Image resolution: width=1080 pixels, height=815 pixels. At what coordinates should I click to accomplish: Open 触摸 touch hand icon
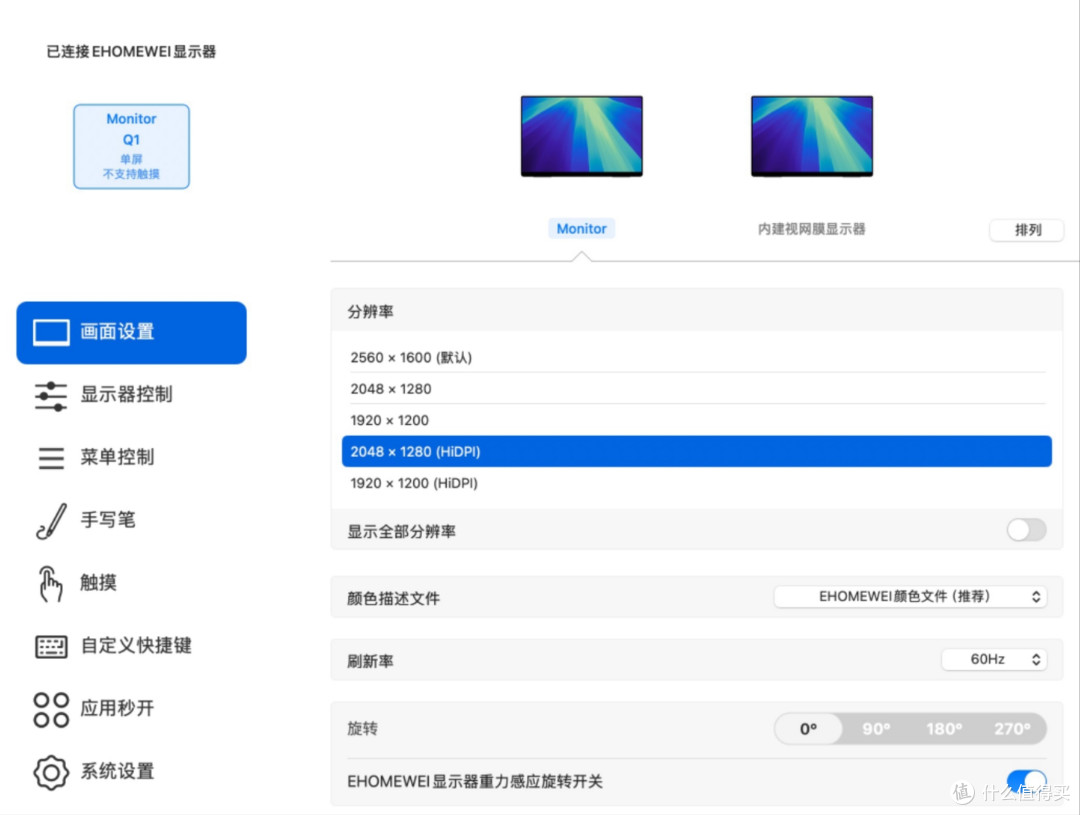click(50, 584)
